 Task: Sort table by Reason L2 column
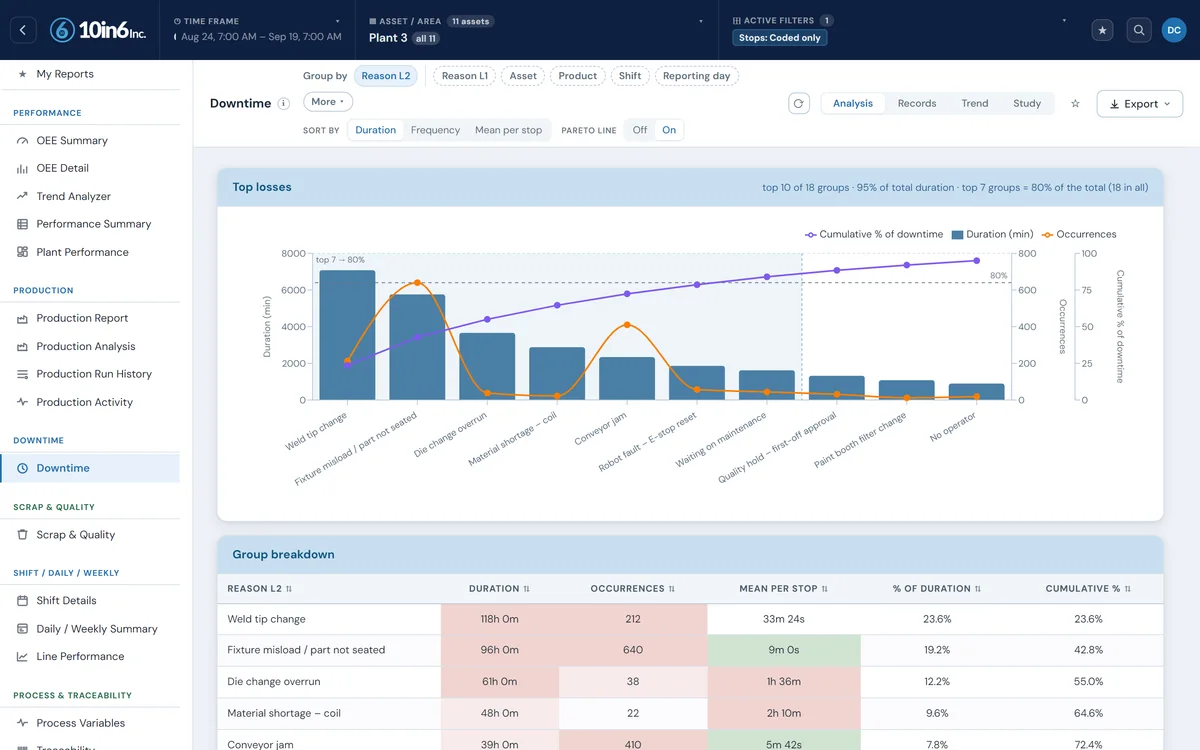tap(260, 589)
